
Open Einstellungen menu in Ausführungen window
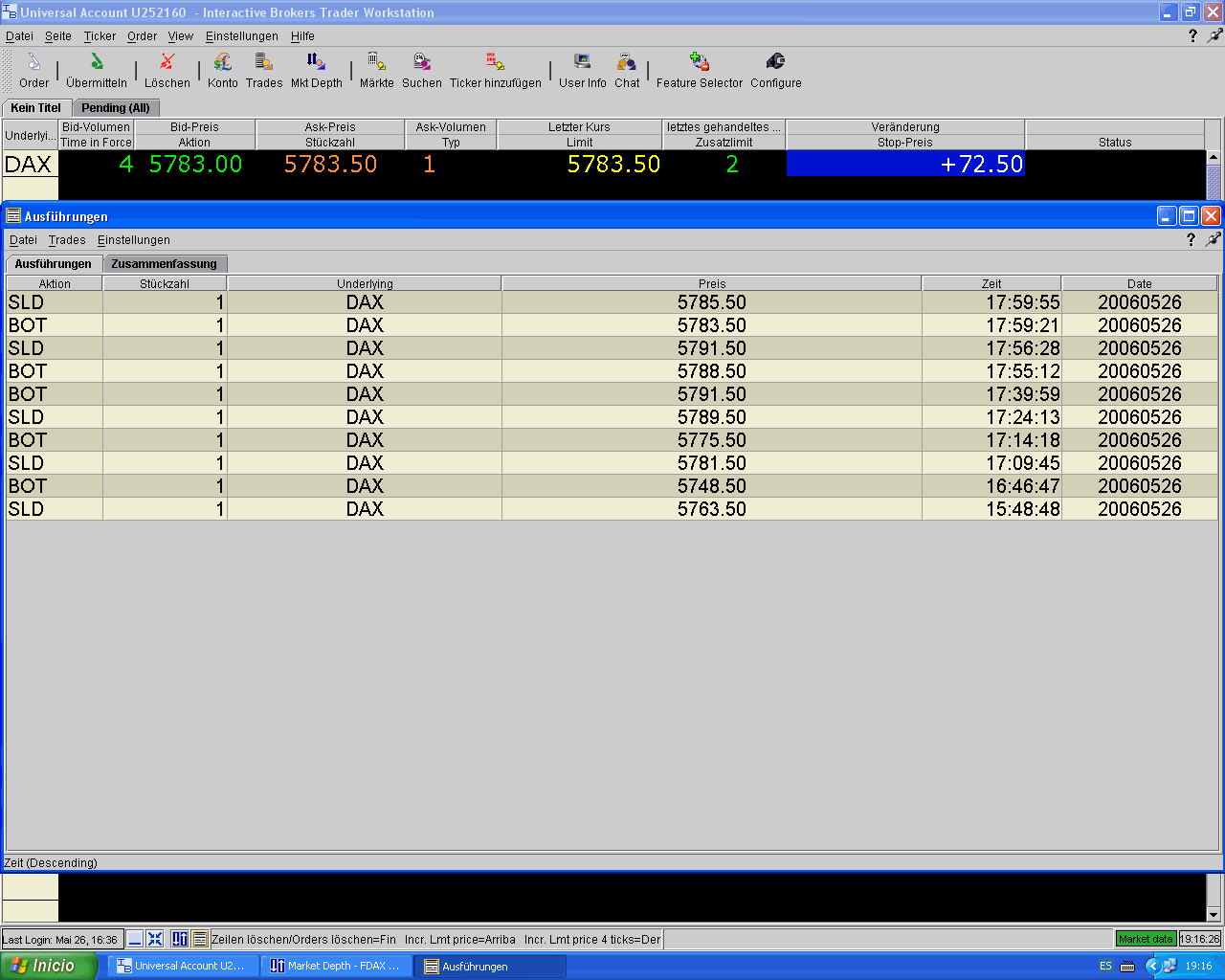pyautogui.click(x=134, y=240)
